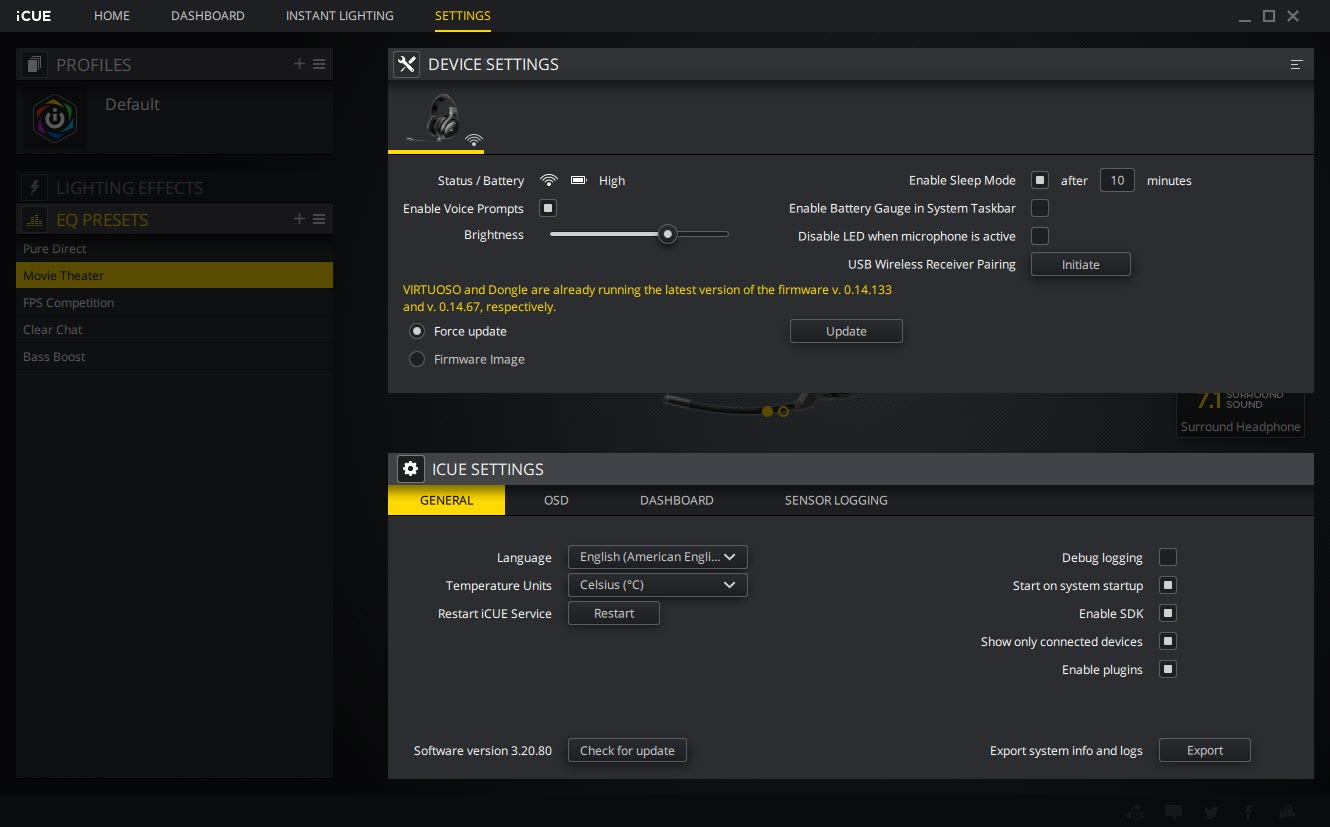
Task: Click the wireless signal status icon
Action: click(548, 180)
